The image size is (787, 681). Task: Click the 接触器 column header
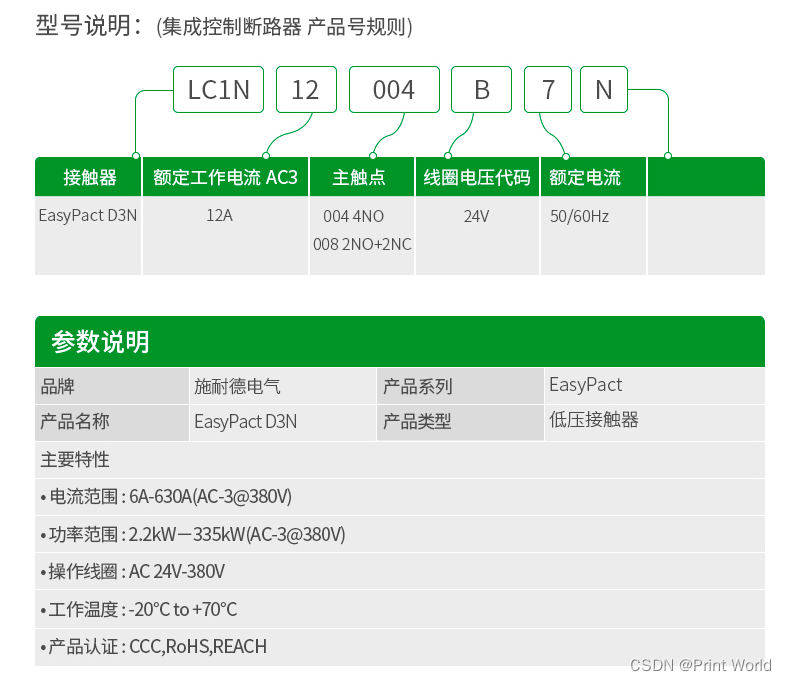[x=88, y=177]
